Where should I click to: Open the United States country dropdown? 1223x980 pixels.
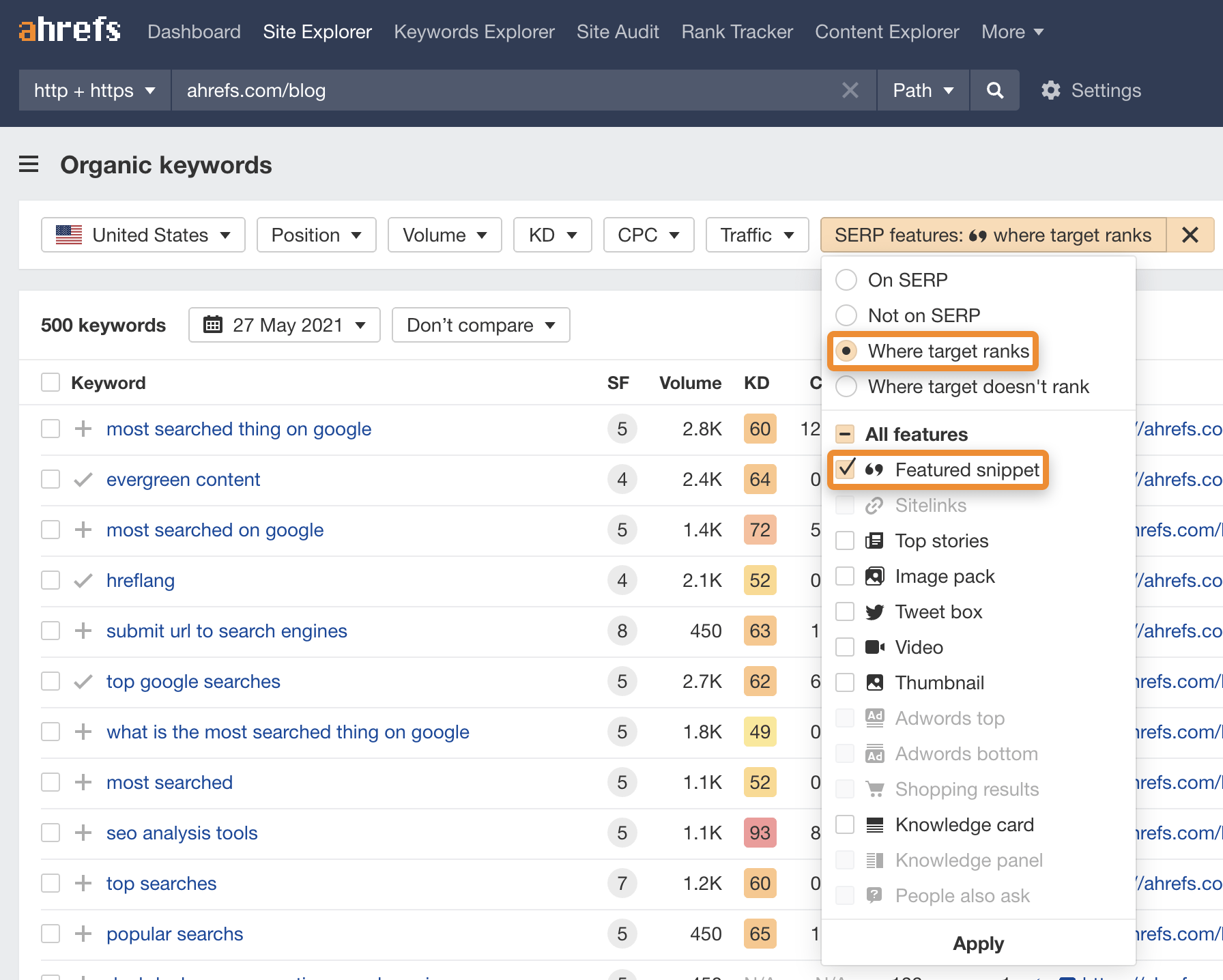(143, 235)
